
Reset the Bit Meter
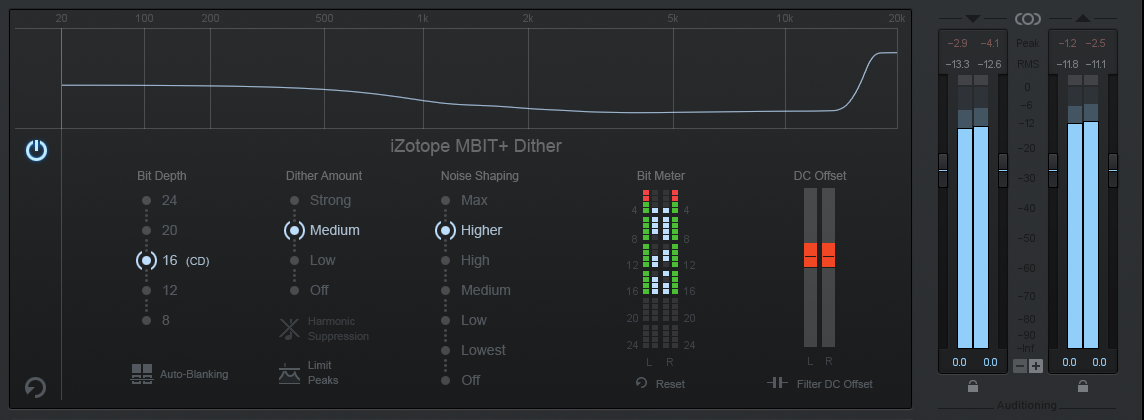coord(660,383)
